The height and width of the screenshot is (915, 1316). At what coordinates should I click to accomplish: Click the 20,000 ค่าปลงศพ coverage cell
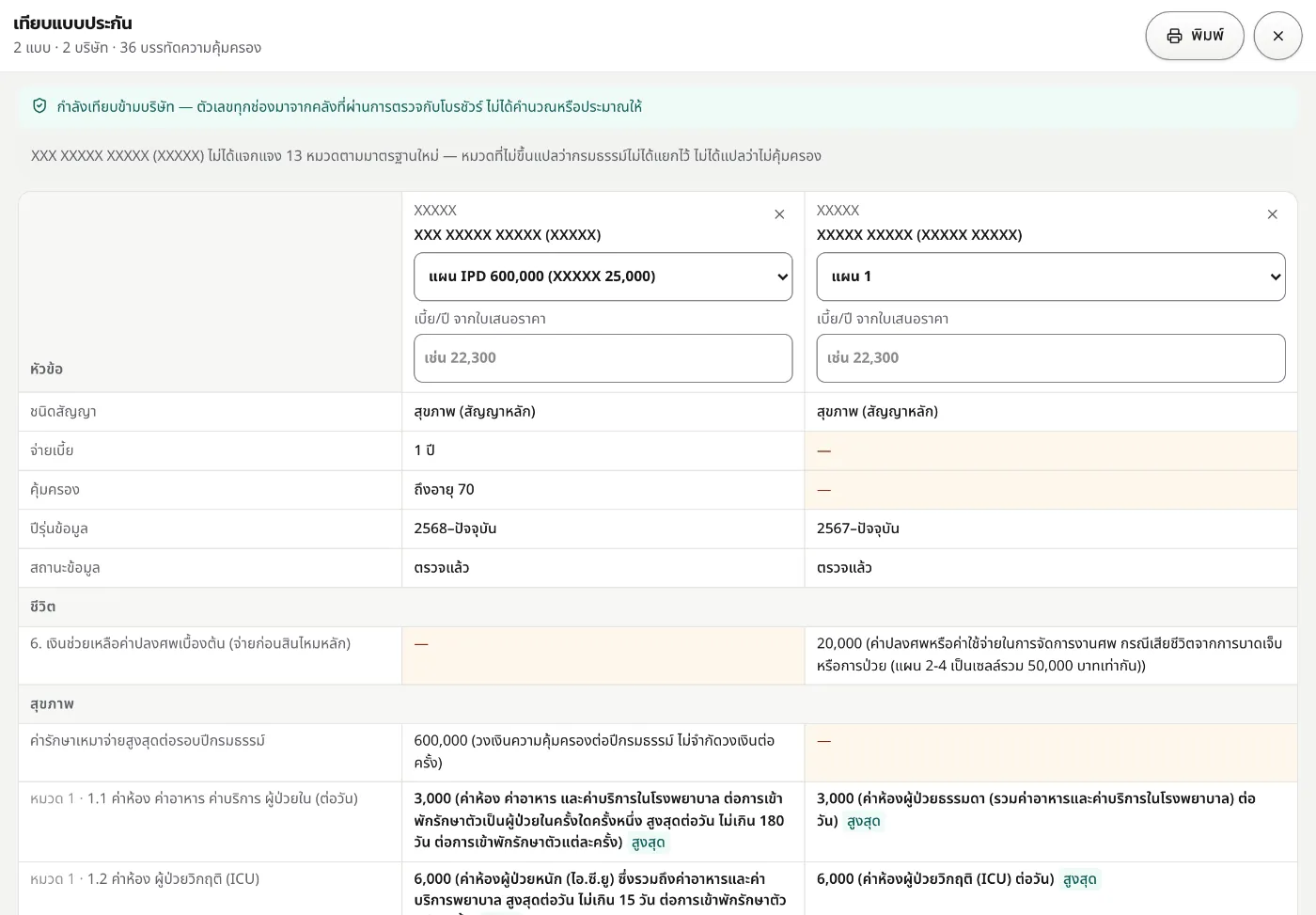point(1051,655)
